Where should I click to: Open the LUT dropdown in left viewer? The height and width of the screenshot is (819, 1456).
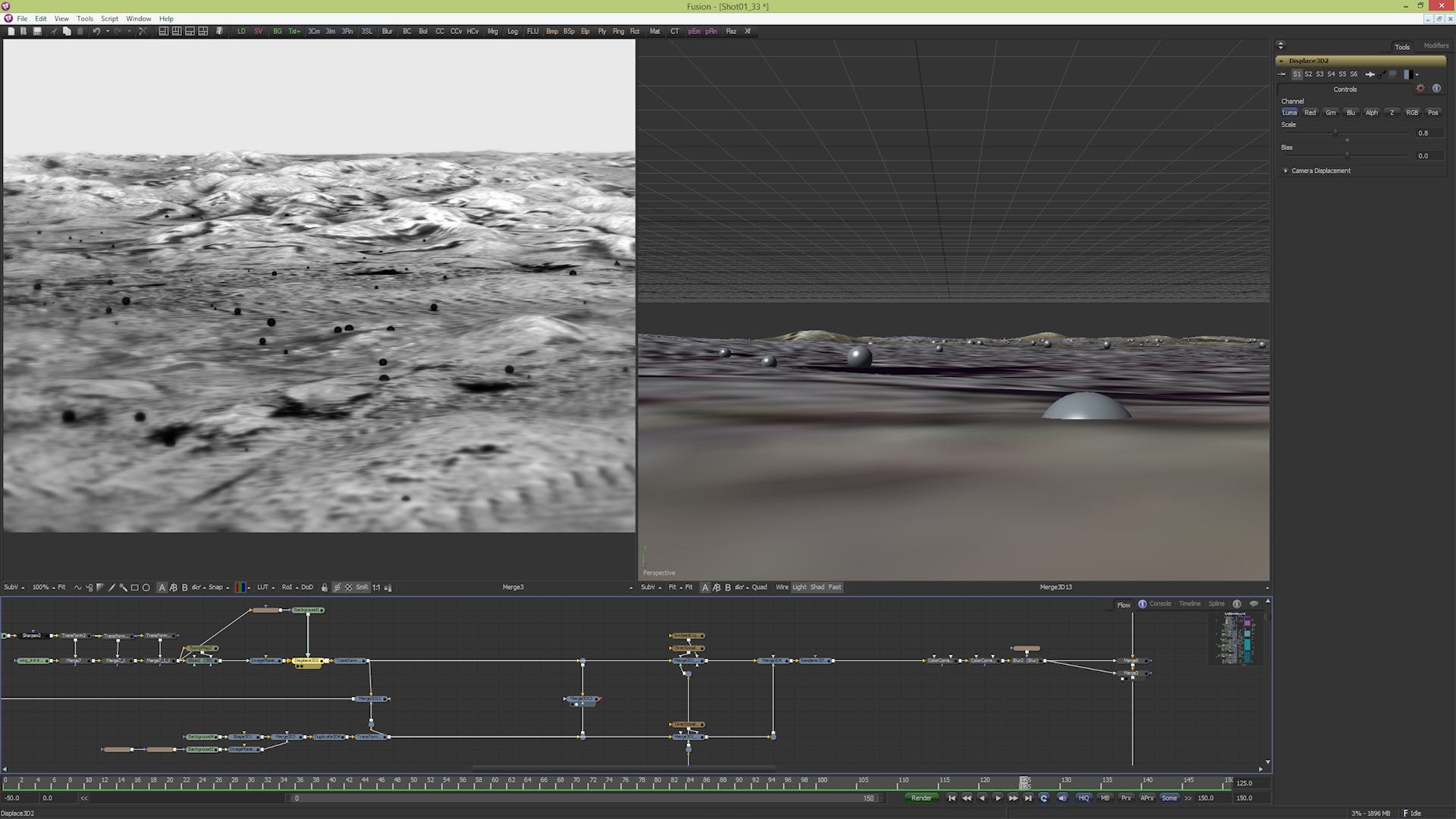pos(265,587)
